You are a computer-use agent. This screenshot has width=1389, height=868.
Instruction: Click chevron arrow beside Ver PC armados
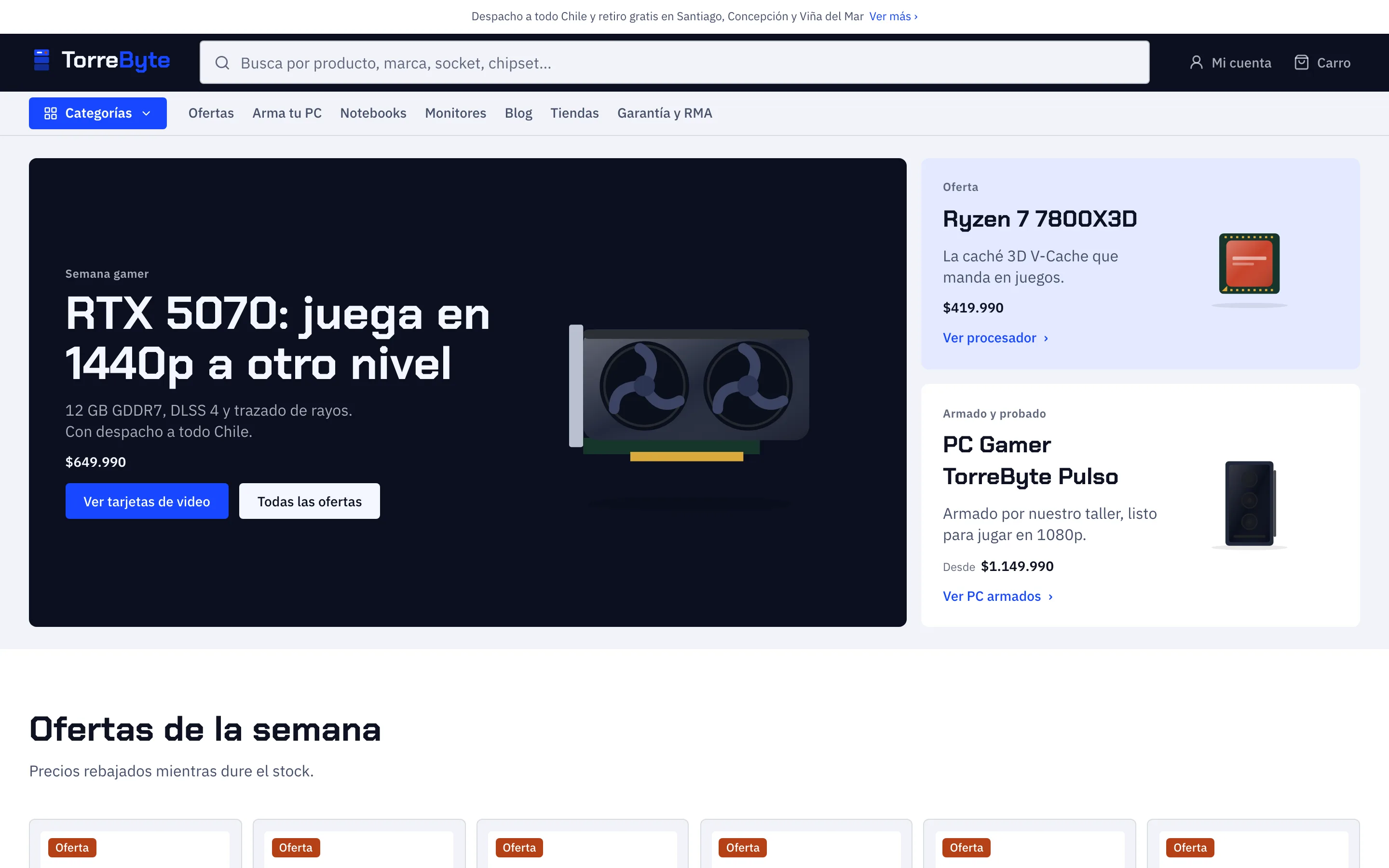[1050, 597]
